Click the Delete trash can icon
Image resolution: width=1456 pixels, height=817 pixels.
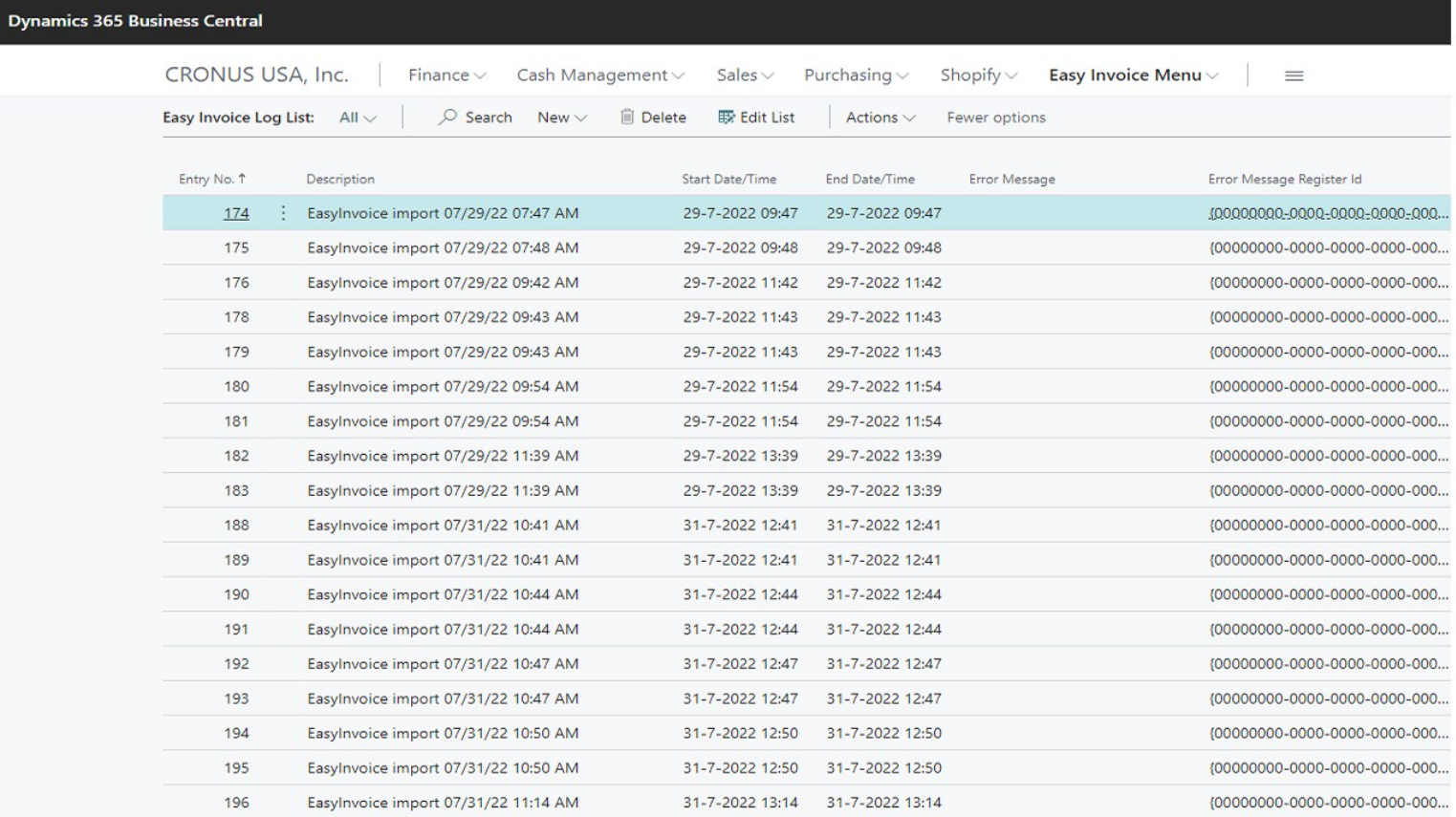click(627, 118)
